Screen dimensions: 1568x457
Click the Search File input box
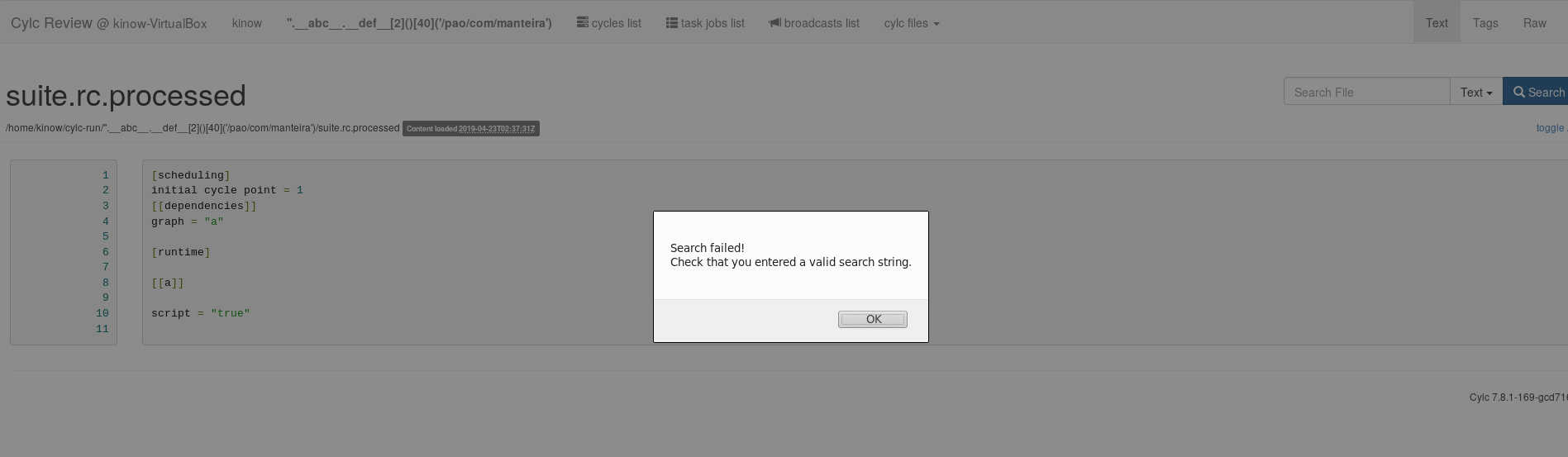point(1366,92)
